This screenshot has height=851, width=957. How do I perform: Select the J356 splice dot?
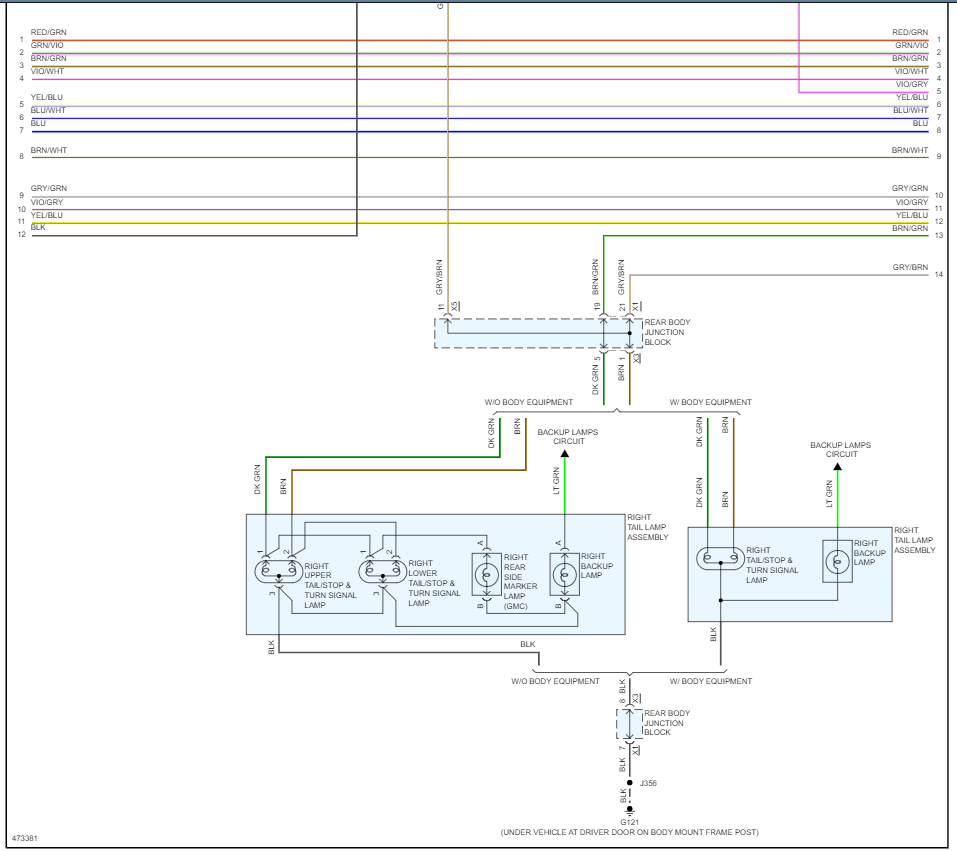(x=630, y=783)
